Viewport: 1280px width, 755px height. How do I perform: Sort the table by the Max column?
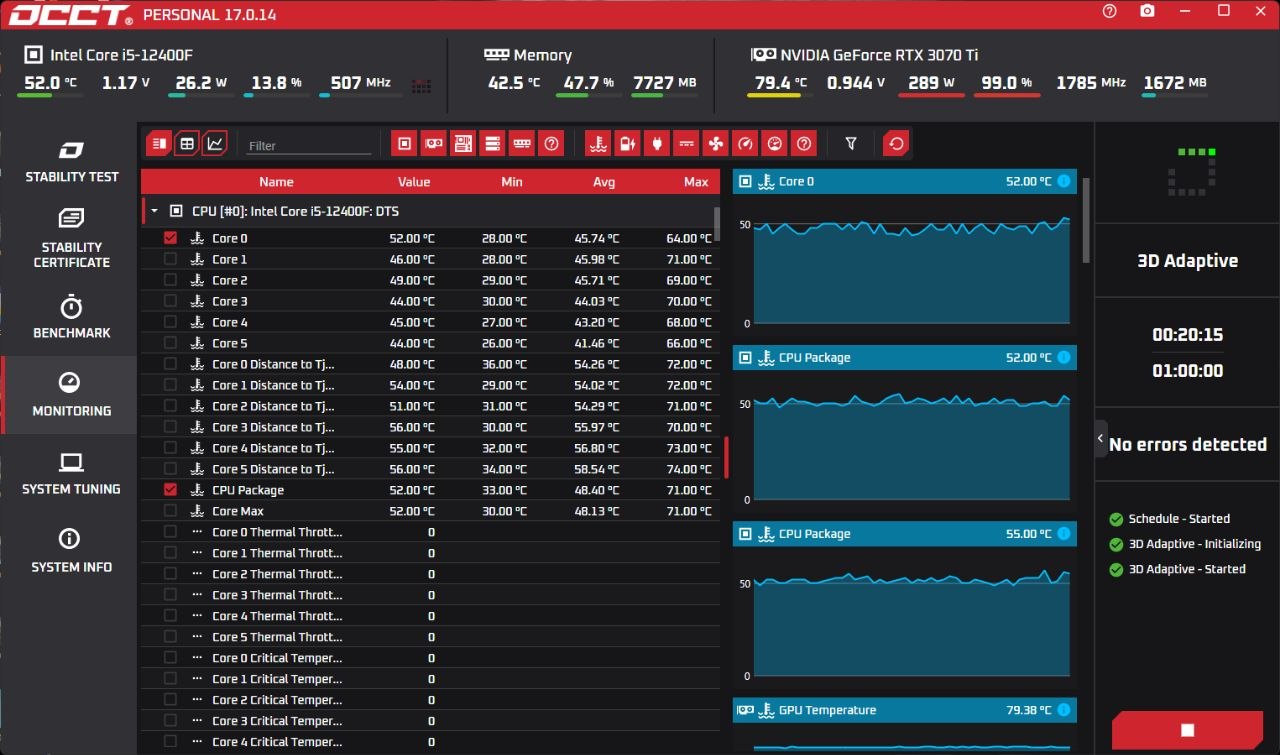pos(696,182)
